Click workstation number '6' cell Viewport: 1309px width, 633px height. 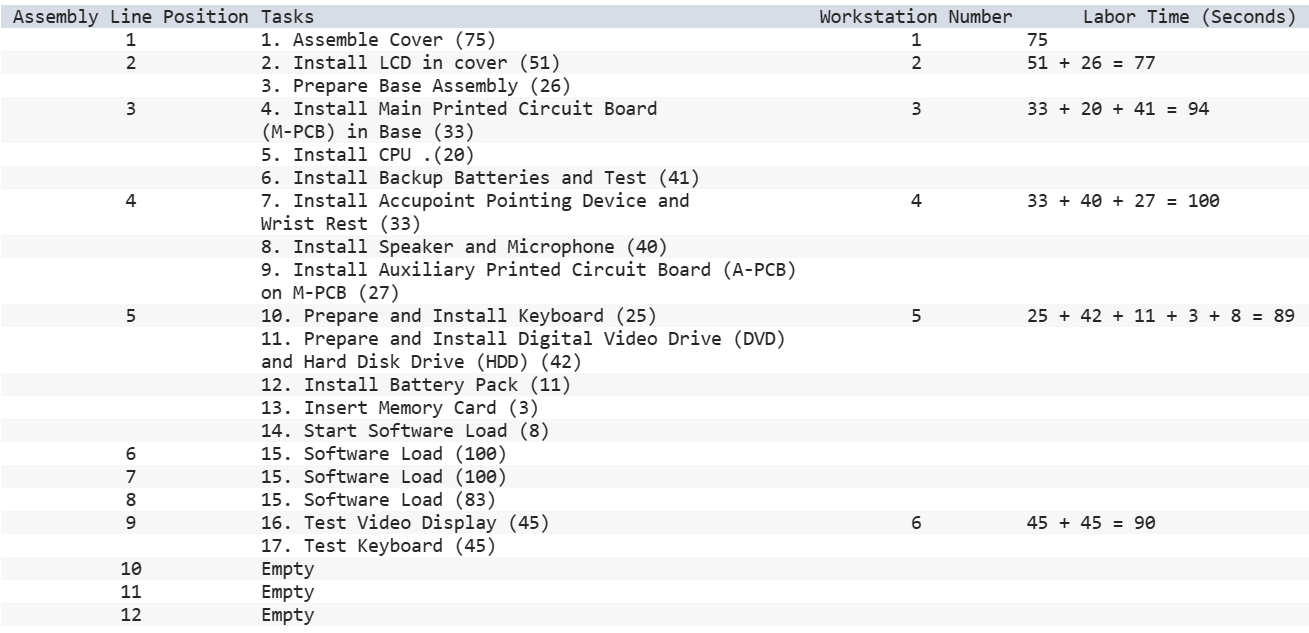point(917,524)
